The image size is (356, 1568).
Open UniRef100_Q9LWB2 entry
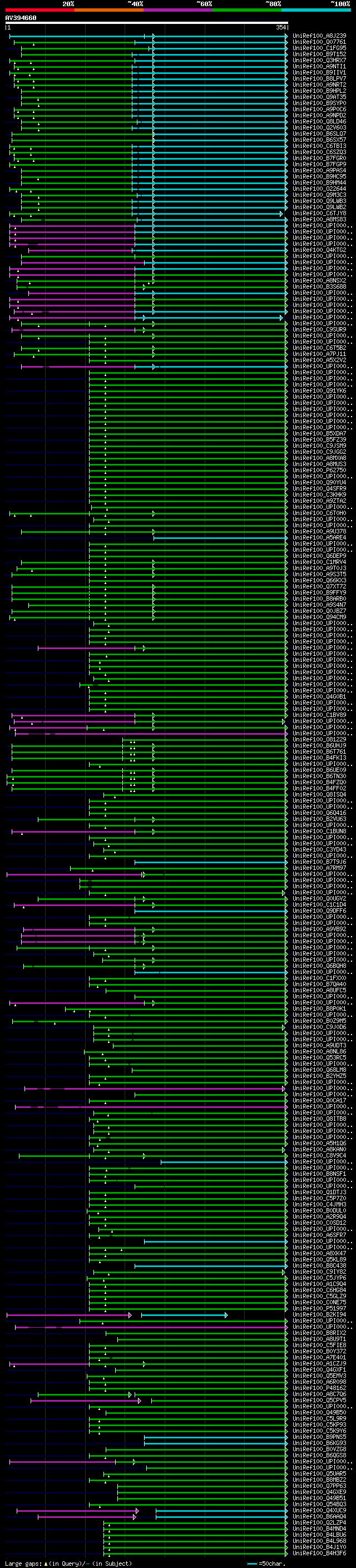point(319,207)
